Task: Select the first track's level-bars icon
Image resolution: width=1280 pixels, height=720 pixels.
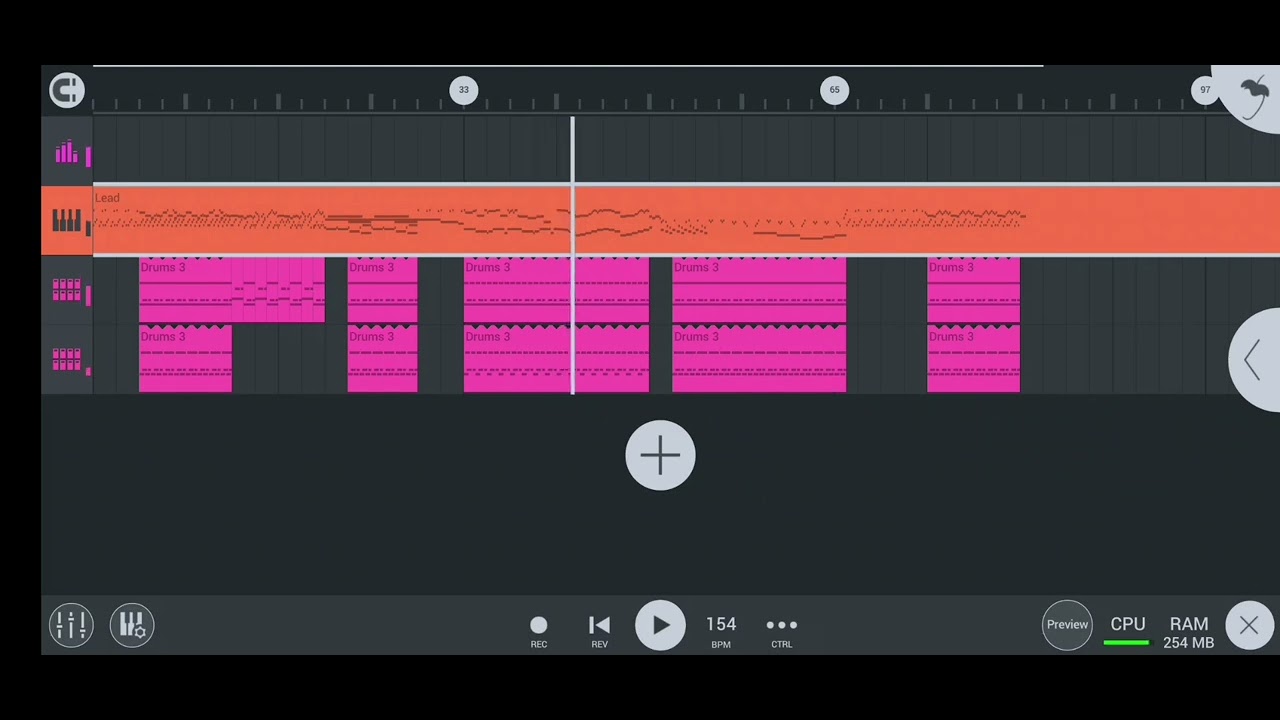Action: [x=66, y=152]
